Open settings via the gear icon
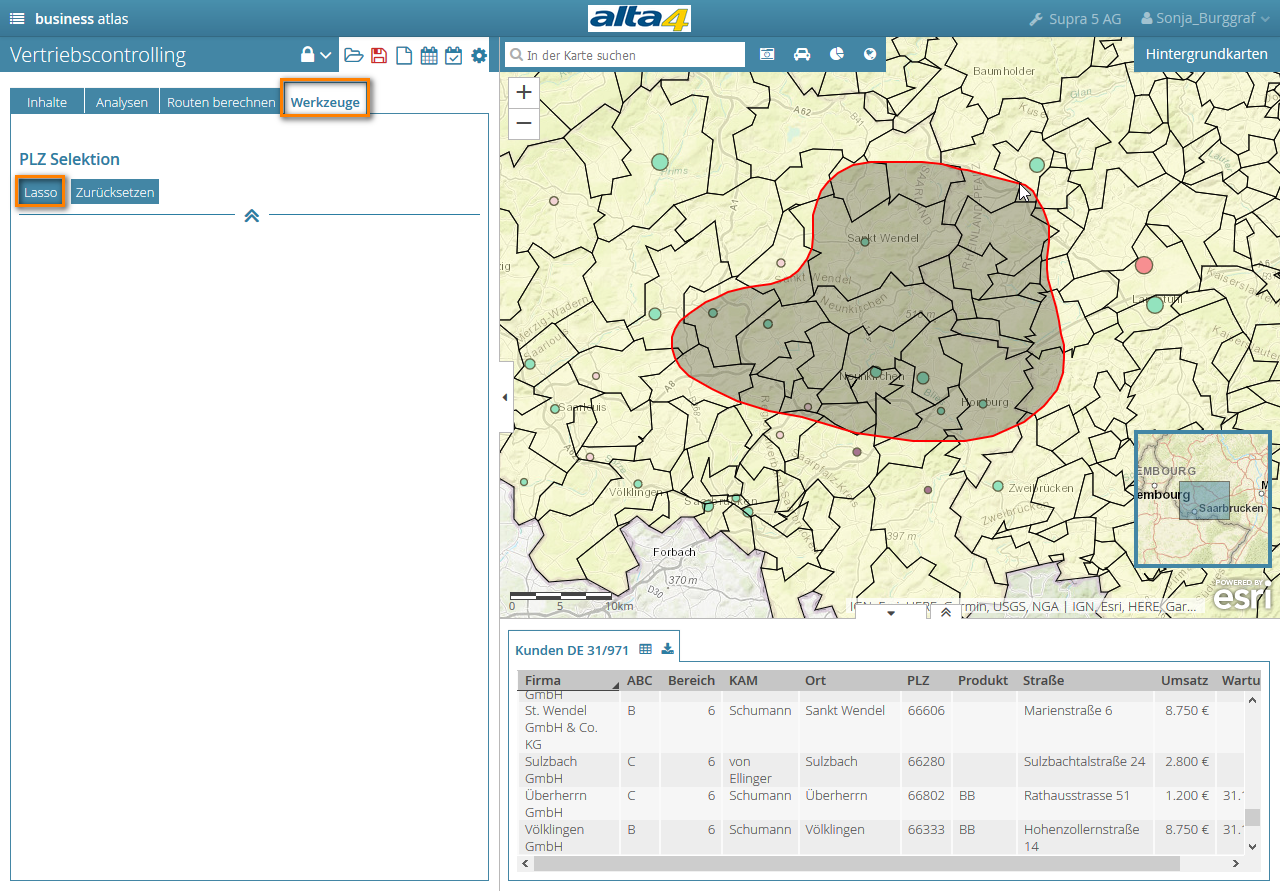The image size is (1280, 891). click(479, 56)
